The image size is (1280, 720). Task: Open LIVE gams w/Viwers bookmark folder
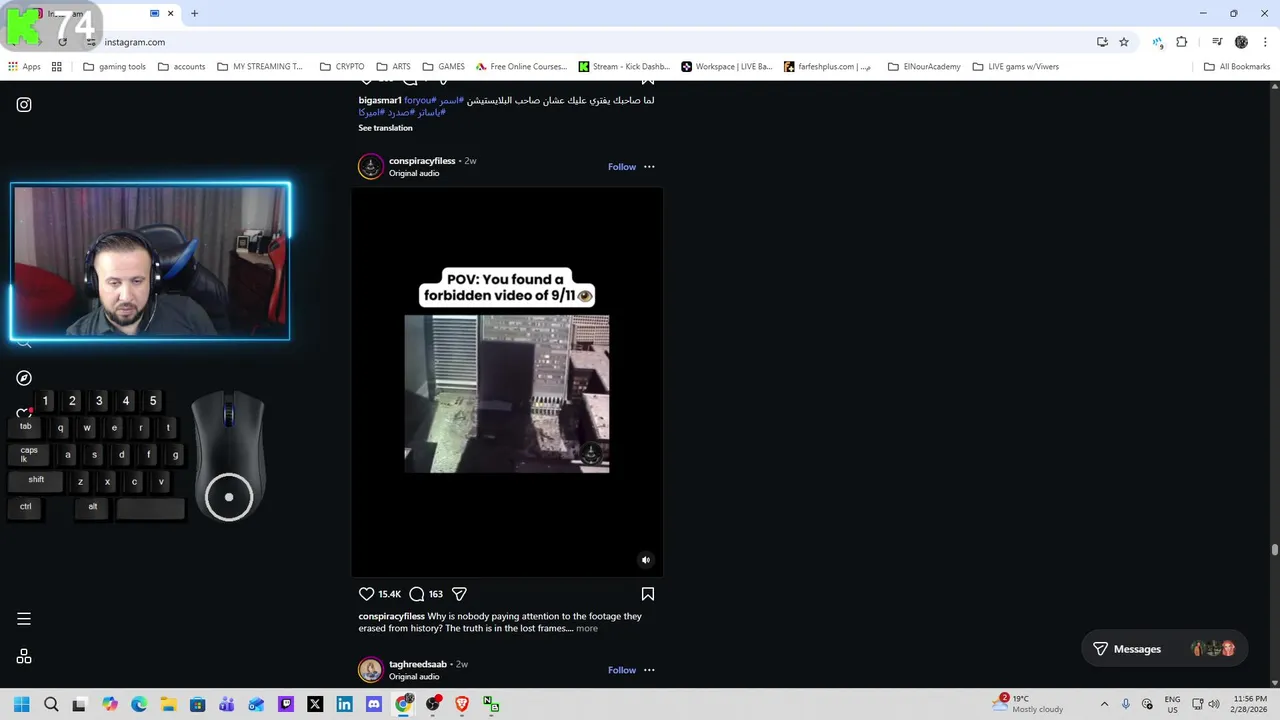tap(1015, 67)
